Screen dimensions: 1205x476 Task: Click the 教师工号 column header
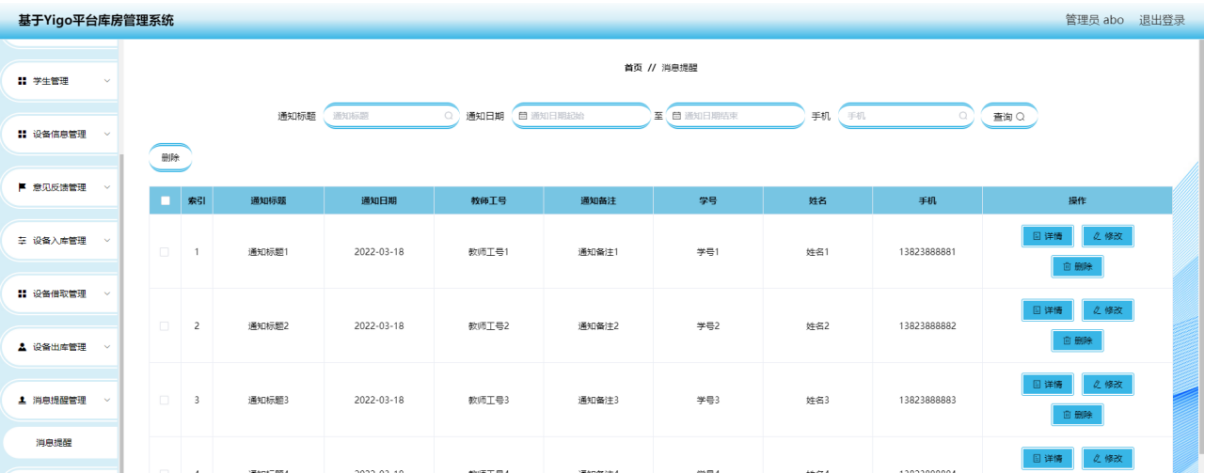click(489, 201)
